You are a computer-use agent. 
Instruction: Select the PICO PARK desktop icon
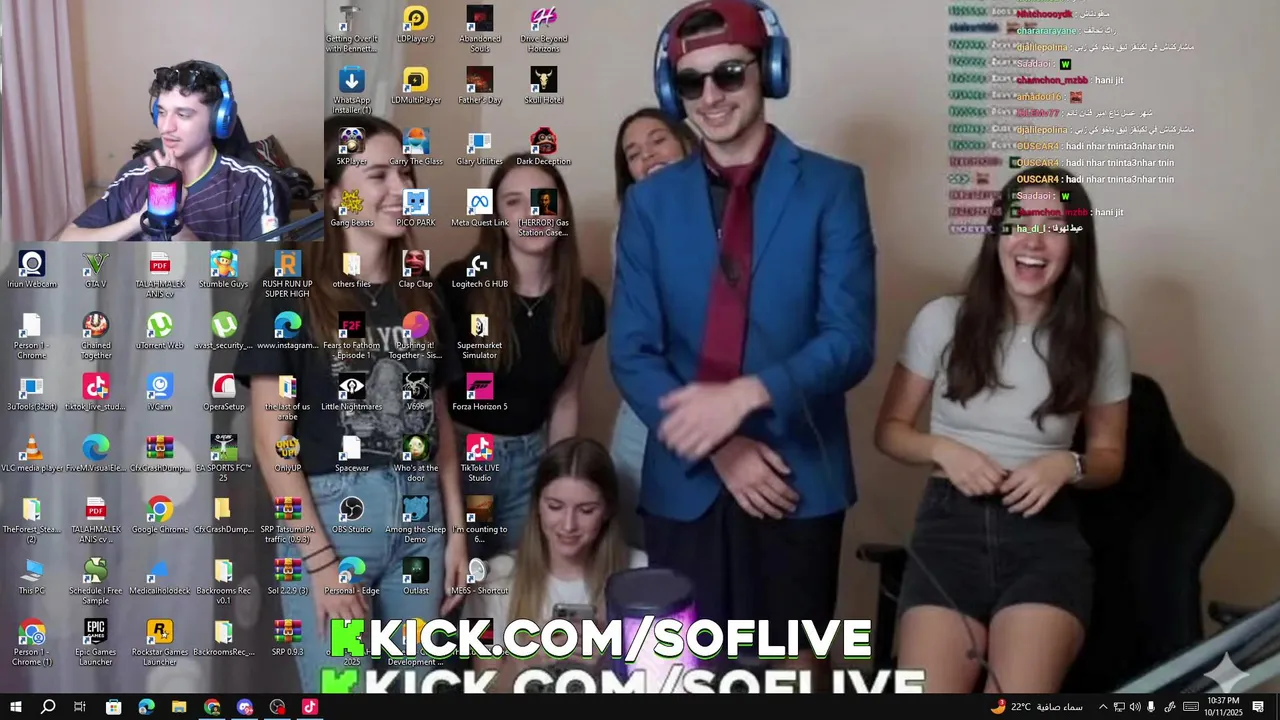point(415,209)
